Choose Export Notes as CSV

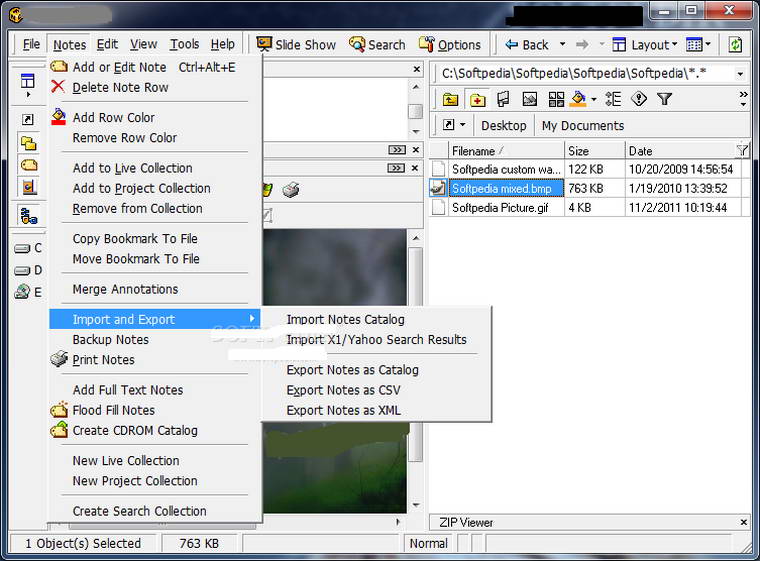coord(377,390)
